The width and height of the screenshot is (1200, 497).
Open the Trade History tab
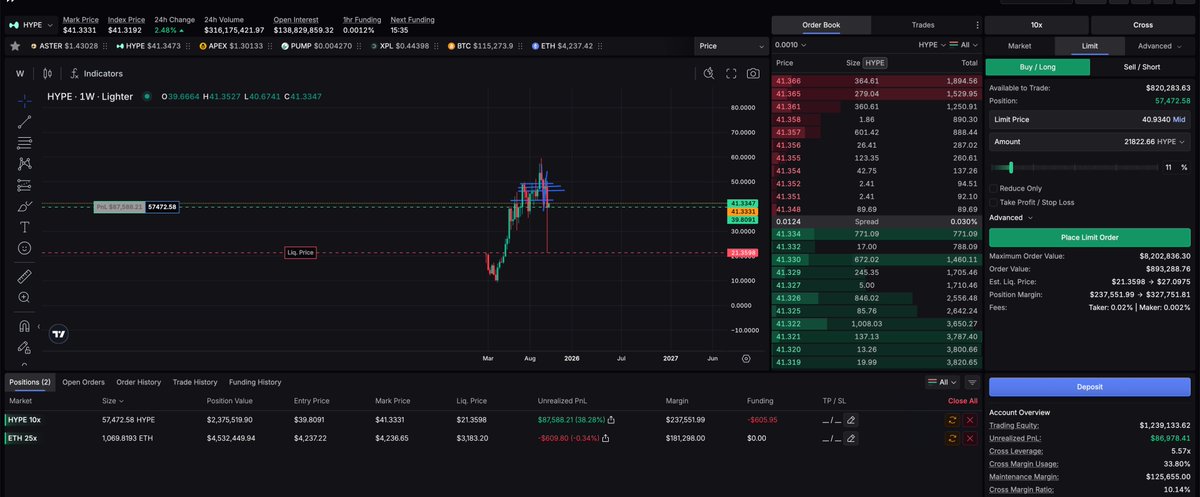pos(194,382)
